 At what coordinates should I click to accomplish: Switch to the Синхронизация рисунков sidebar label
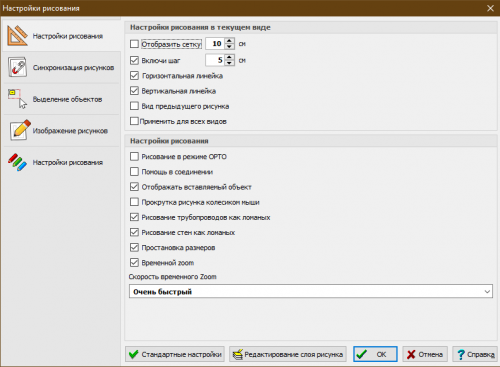tap(73, 68)
